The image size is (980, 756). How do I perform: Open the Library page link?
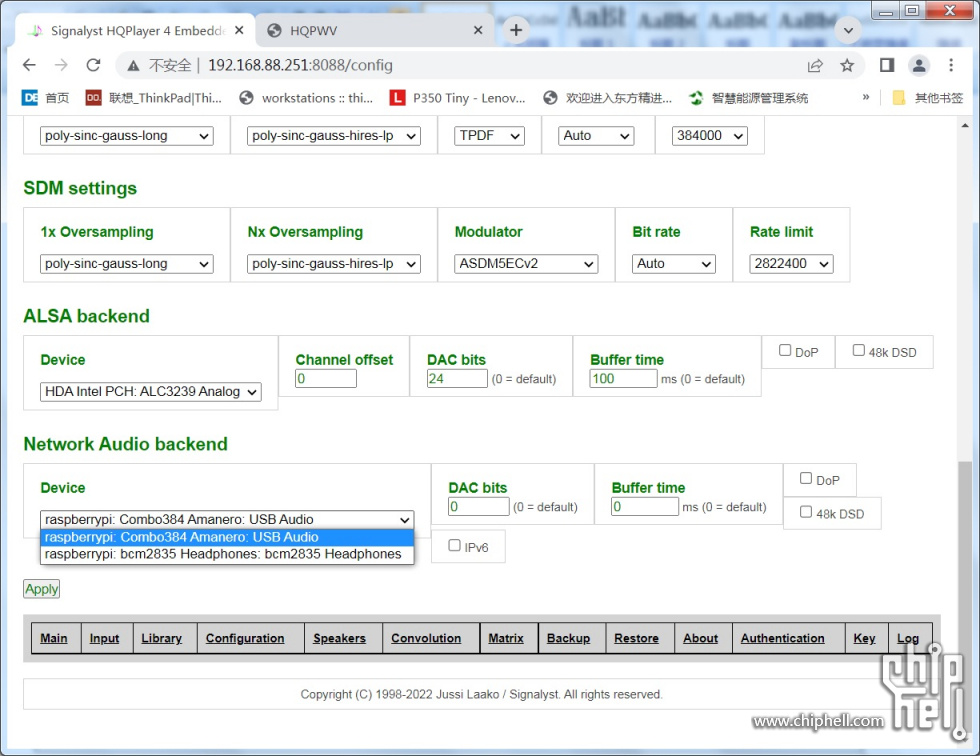point(161,638)
